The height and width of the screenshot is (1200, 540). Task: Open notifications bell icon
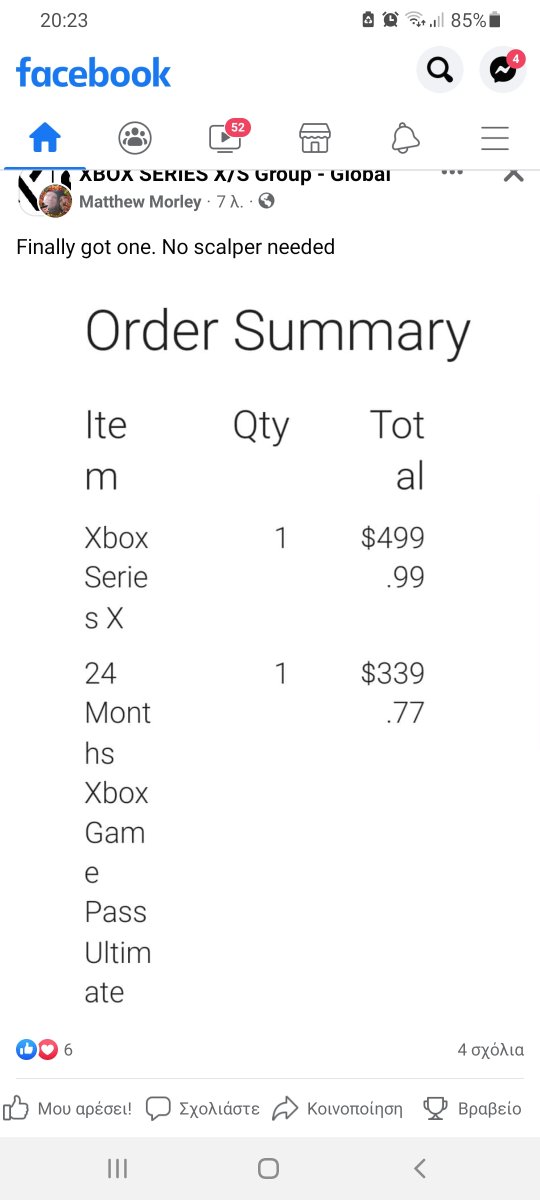pos(405,137)
